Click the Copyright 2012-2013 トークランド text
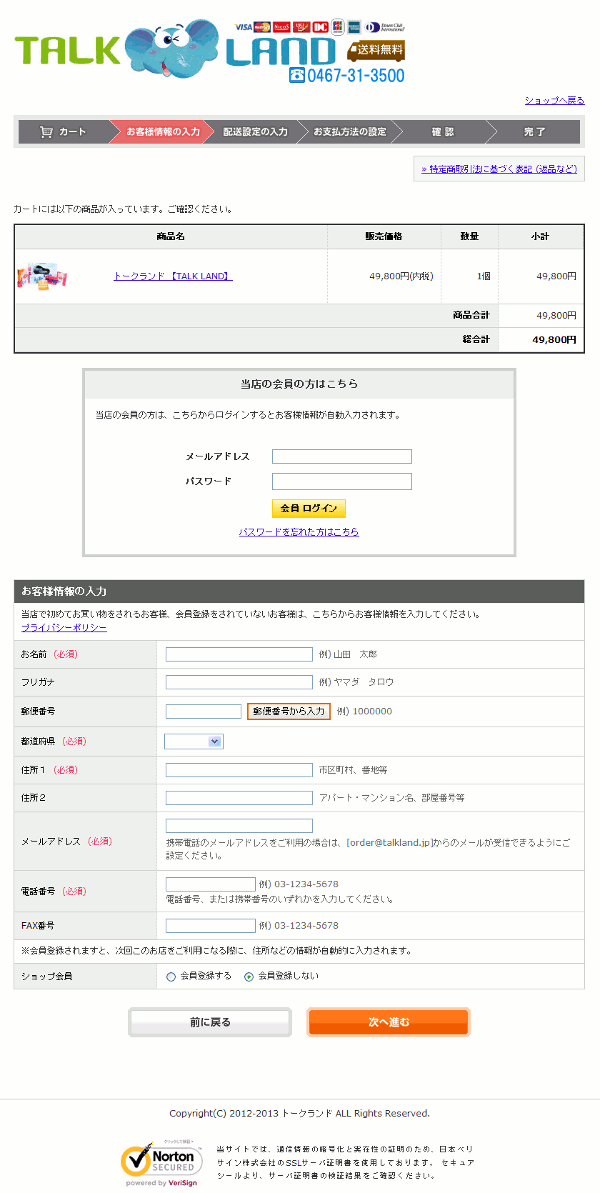The height and width of the screenshot is (1193, 600). tap(299, 1113)
